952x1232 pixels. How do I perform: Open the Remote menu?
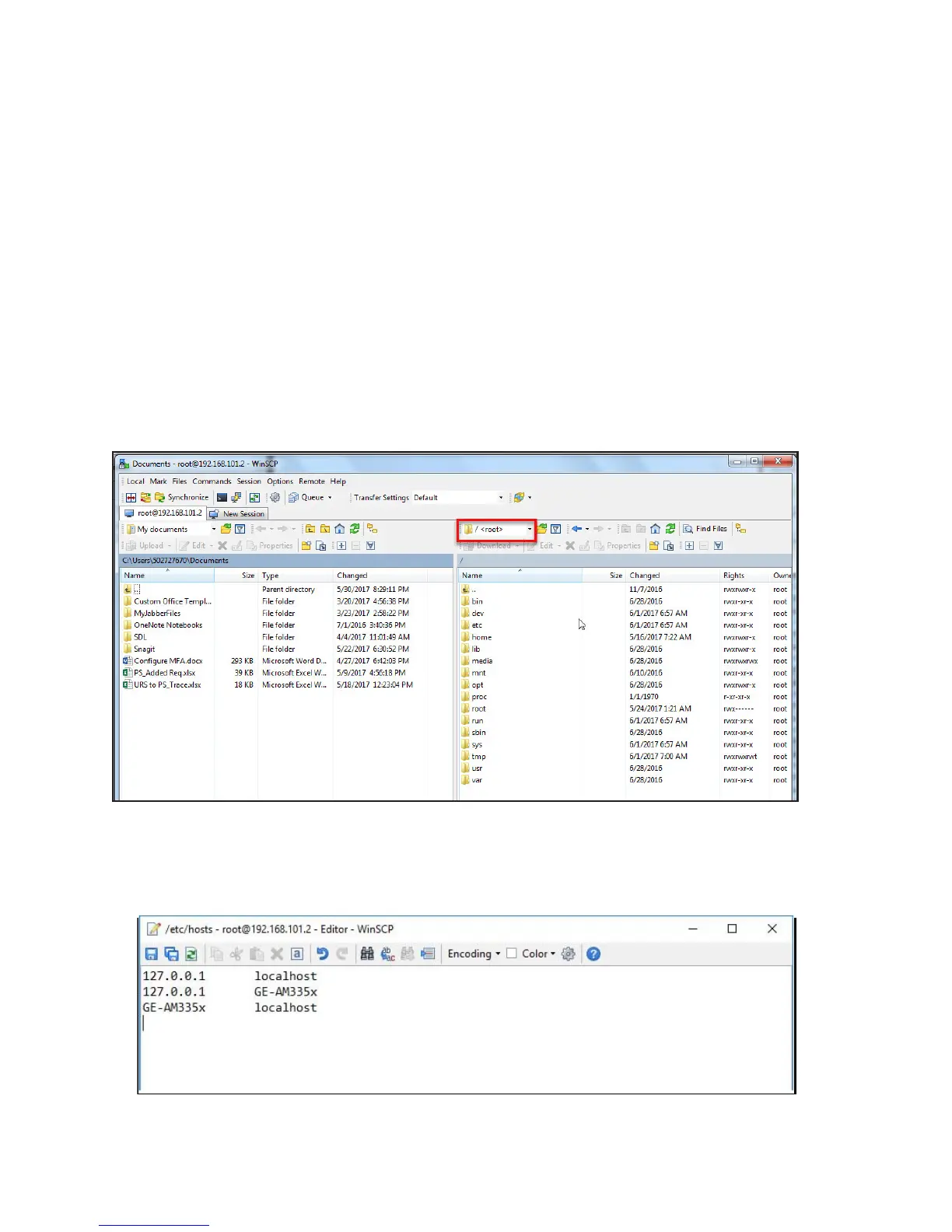312,481
